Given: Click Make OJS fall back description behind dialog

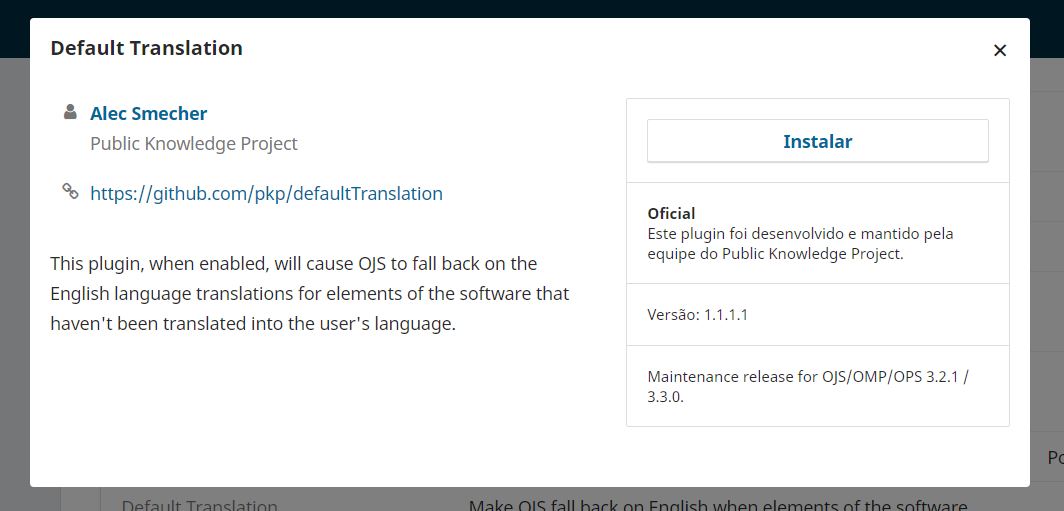Looking at the screenshot, I should (717, 504).
